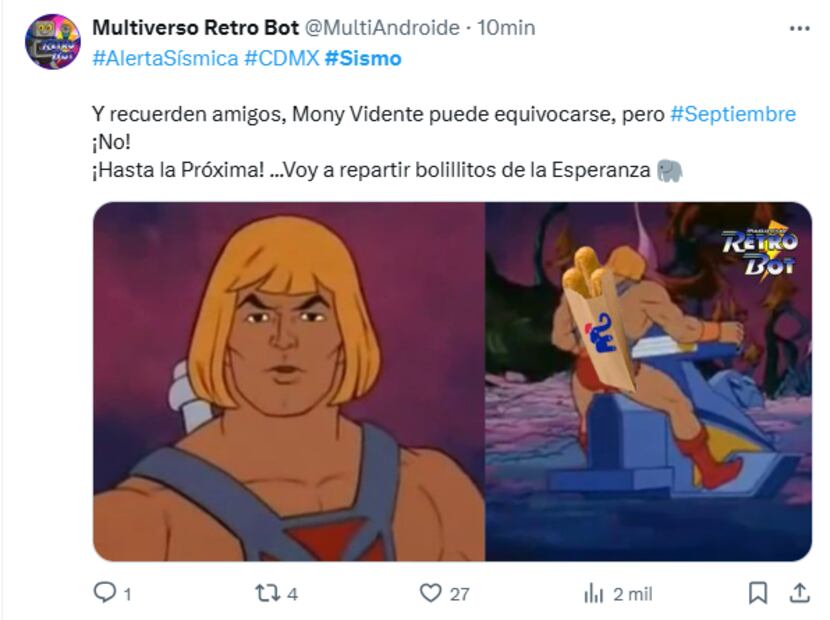This screenshot has width=830, height=620.
Task: Open the left He-Man face image
Action: 288,381
